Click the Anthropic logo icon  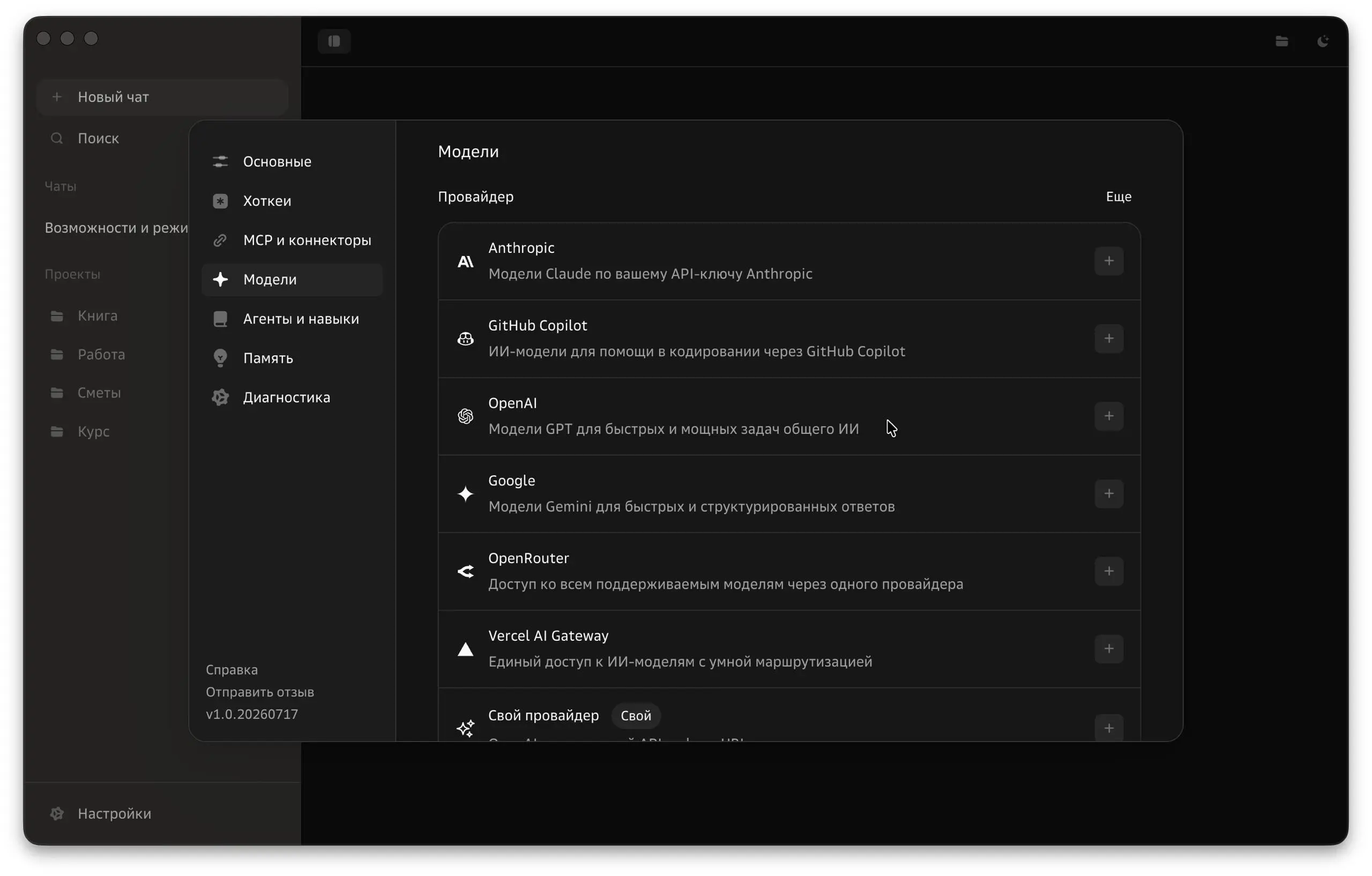[x=466, y=261]
